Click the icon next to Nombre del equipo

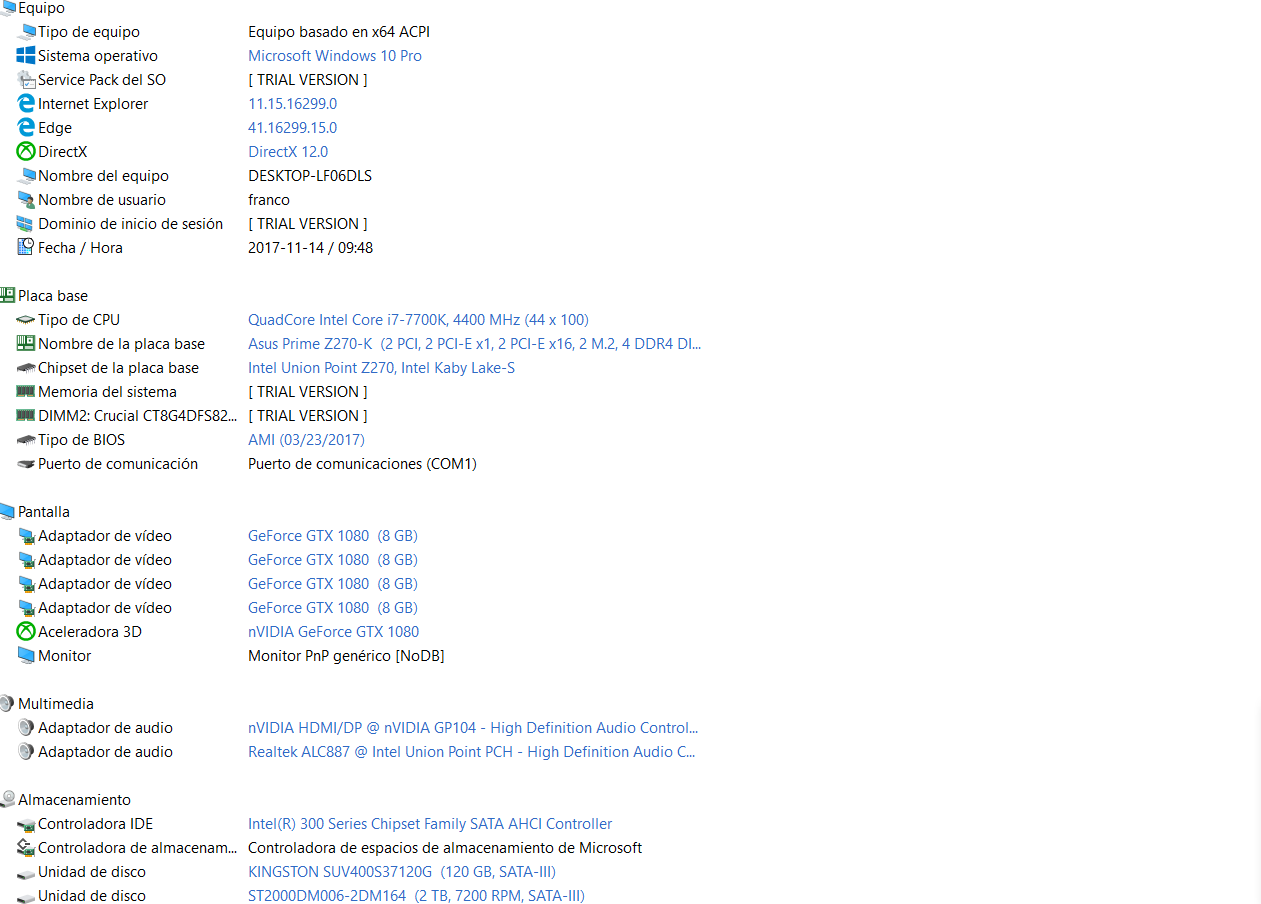pos(26,176)
